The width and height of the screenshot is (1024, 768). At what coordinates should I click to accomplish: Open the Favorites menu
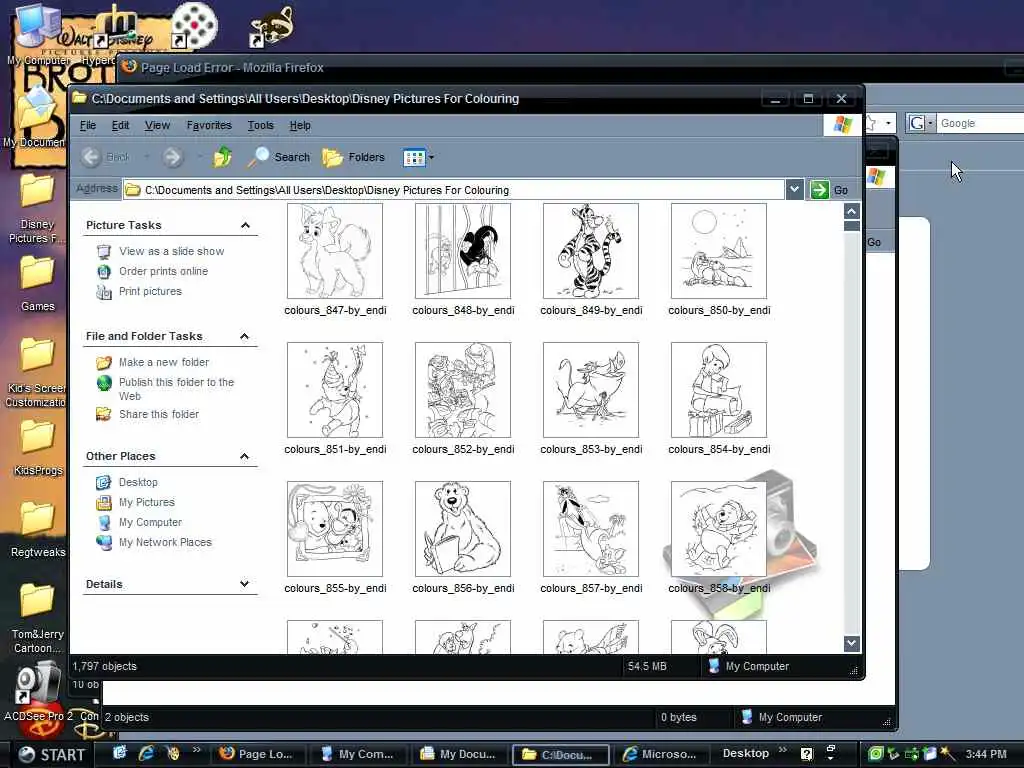(x=209, y=125)
